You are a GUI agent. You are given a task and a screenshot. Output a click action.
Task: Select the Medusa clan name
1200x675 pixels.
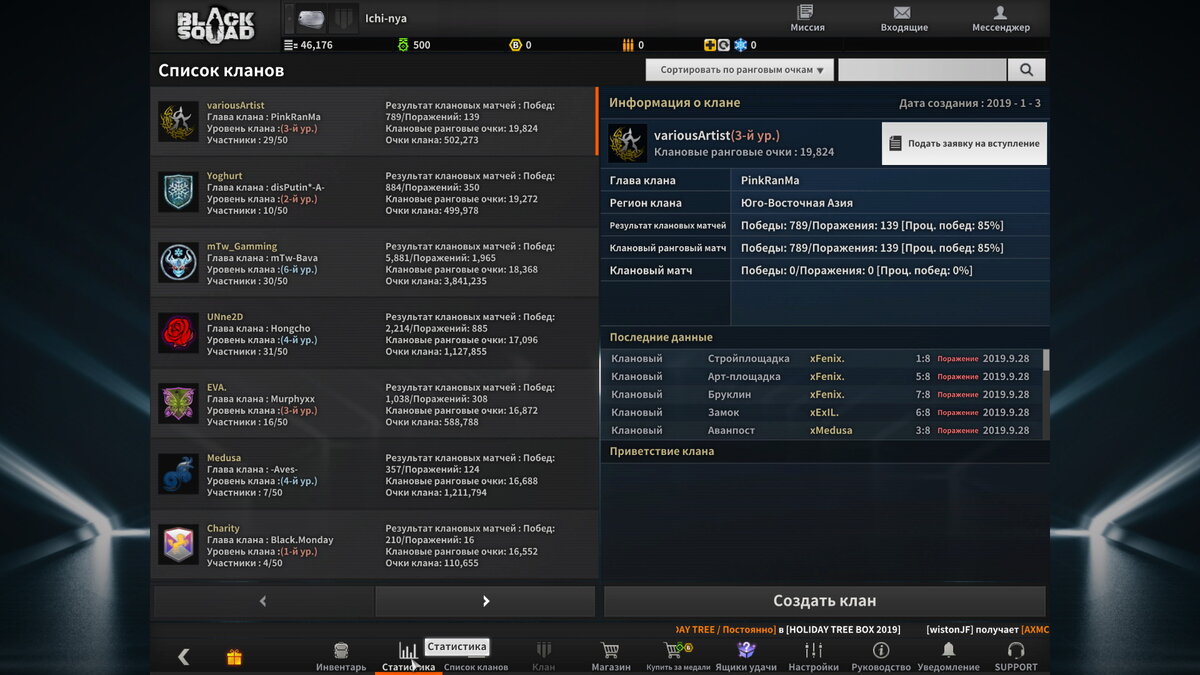[224, 458]
